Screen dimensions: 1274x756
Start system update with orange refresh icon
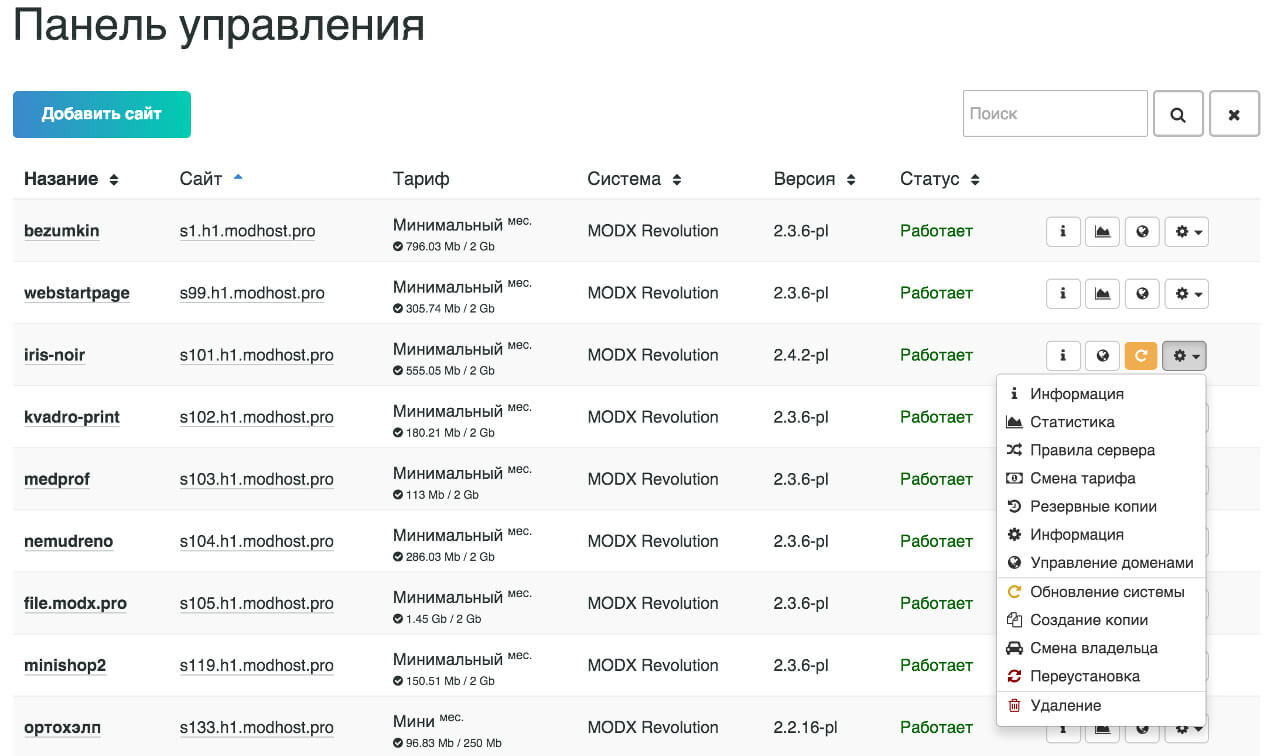(x=1141, y=355)
